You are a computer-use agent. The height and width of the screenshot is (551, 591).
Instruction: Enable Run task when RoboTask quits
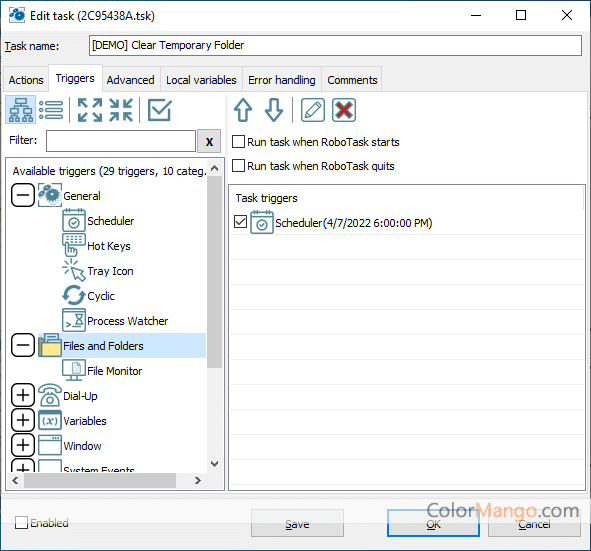[238, 166]
